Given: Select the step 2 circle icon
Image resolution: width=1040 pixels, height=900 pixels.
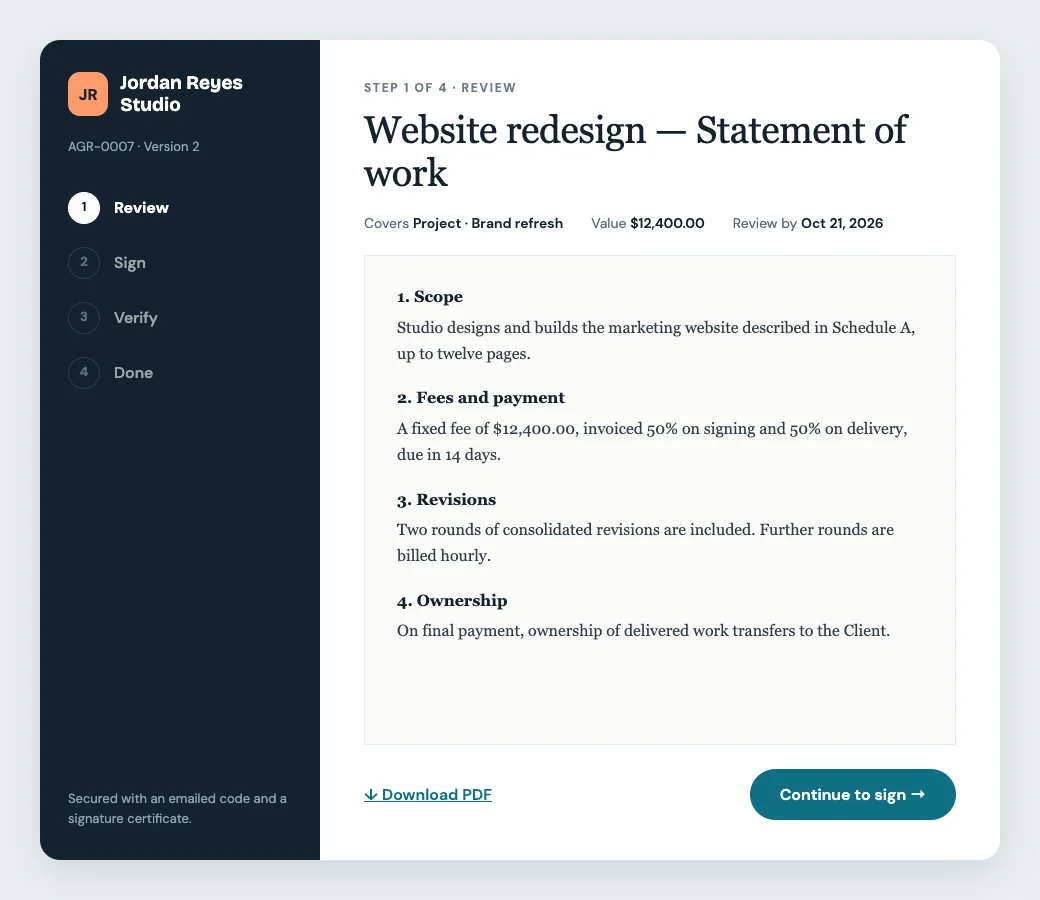Looking at the screenshot, I should click(84, 263).
